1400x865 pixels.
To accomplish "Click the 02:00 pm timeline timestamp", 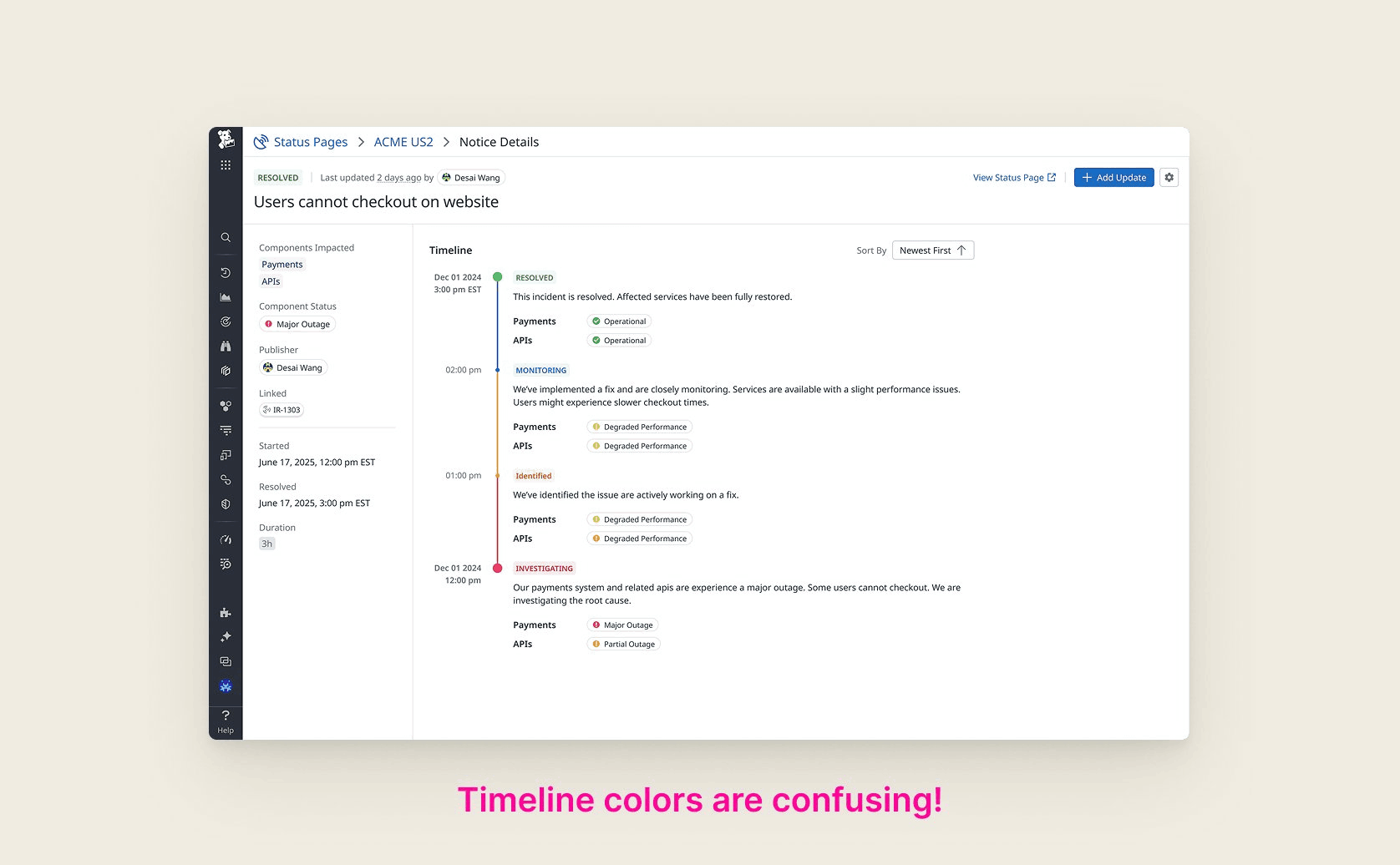I will (464, 370).
